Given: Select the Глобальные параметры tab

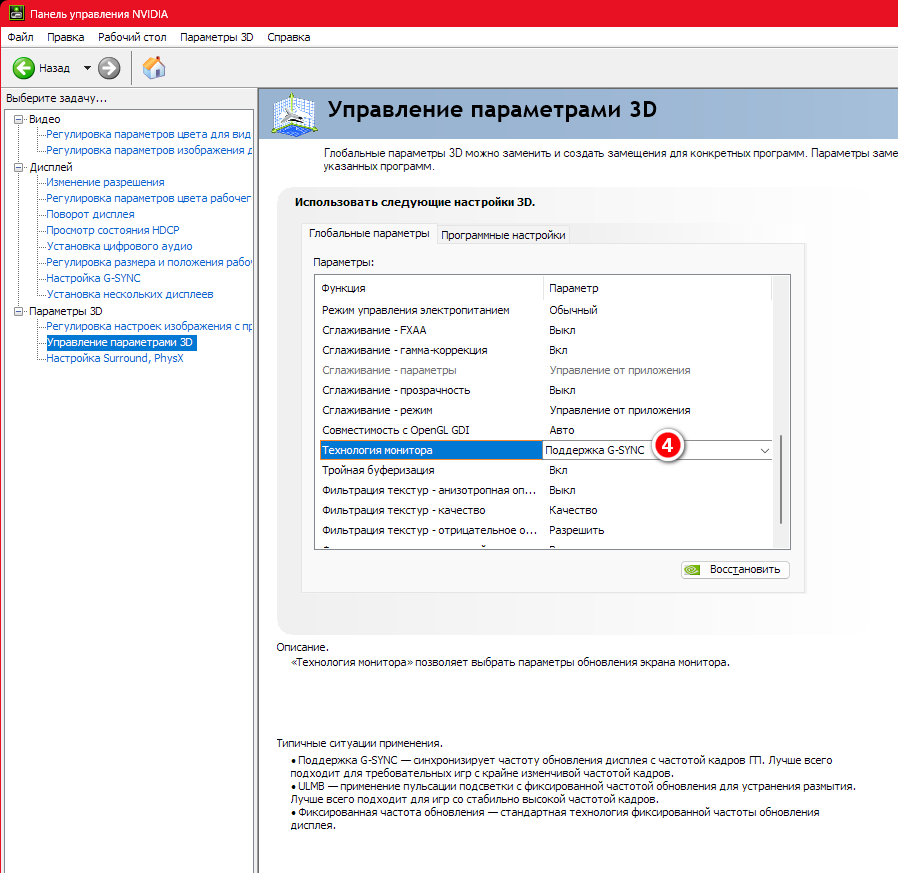Looking at the screenshot, I should [369, 234].
